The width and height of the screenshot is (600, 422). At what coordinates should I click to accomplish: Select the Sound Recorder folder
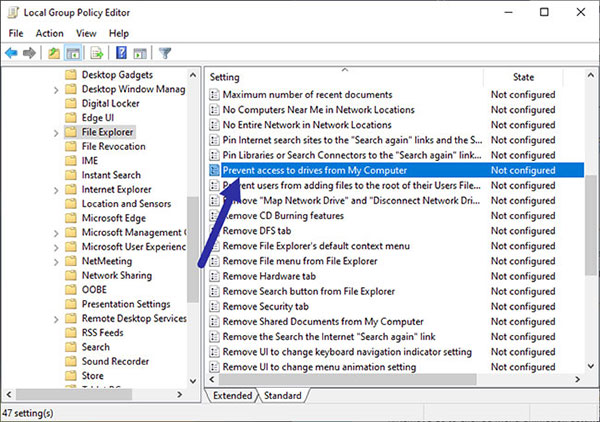point(115,362)
